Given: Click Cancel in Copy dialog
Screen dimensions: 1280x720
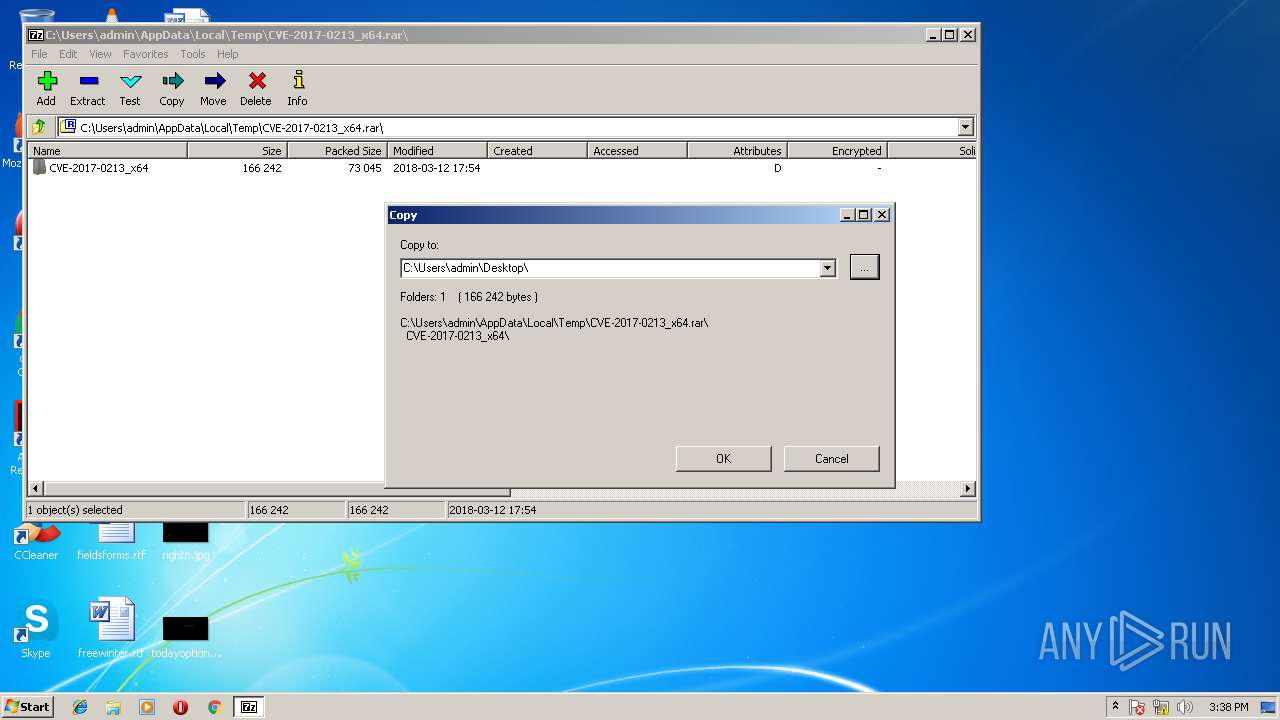Looking at the screenshot, I should (x=831, y=459).
